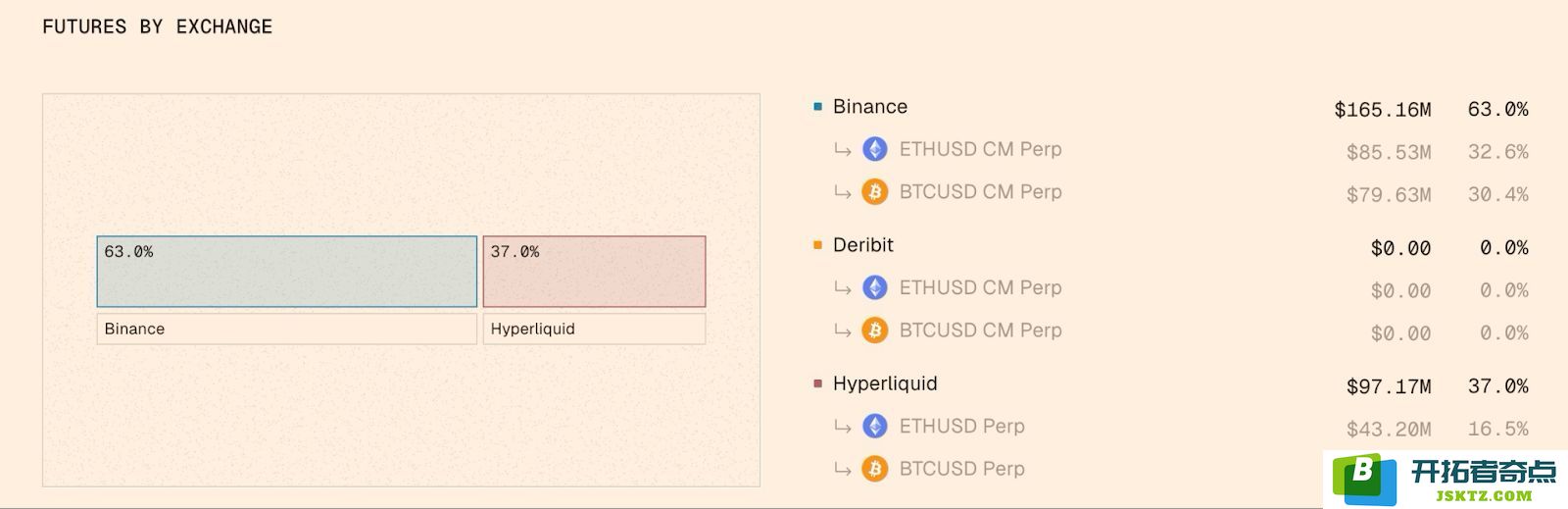The image size is (1568, 509).
Task: Click the Ethereum icon under Hyperliquid
Action: point(875,426)
